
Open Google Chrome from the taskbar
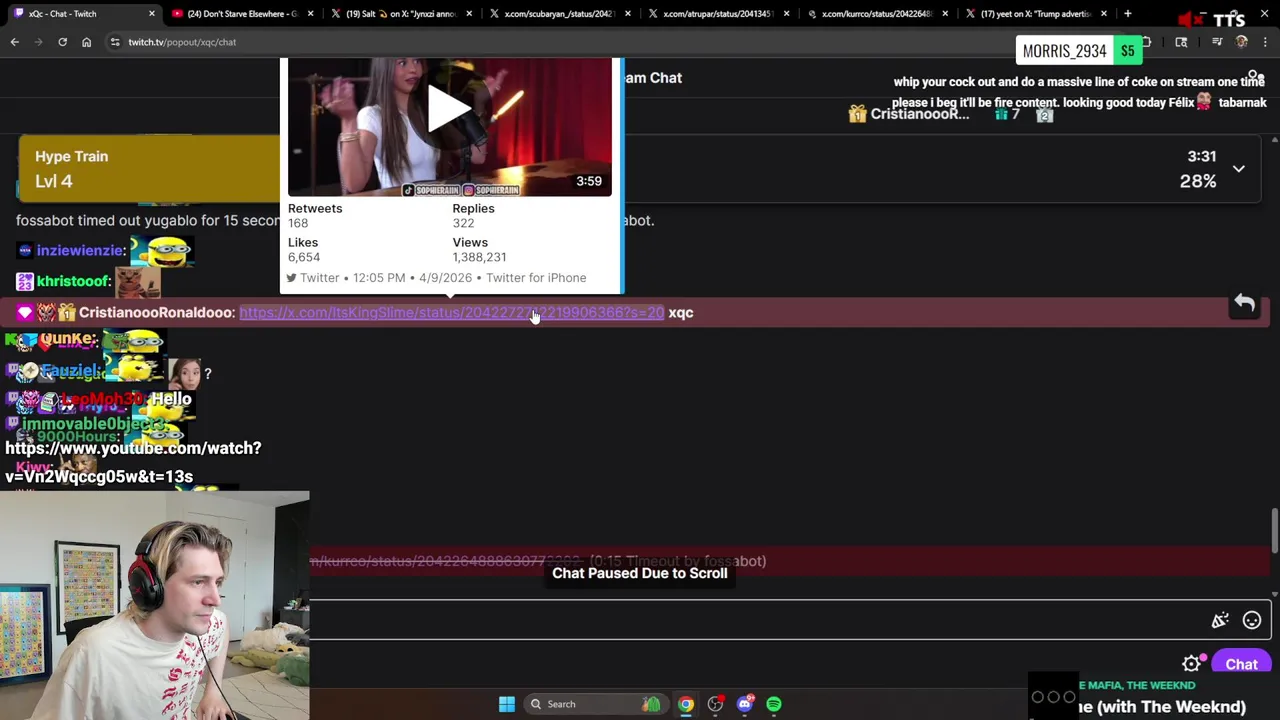[x=686, y=704]
